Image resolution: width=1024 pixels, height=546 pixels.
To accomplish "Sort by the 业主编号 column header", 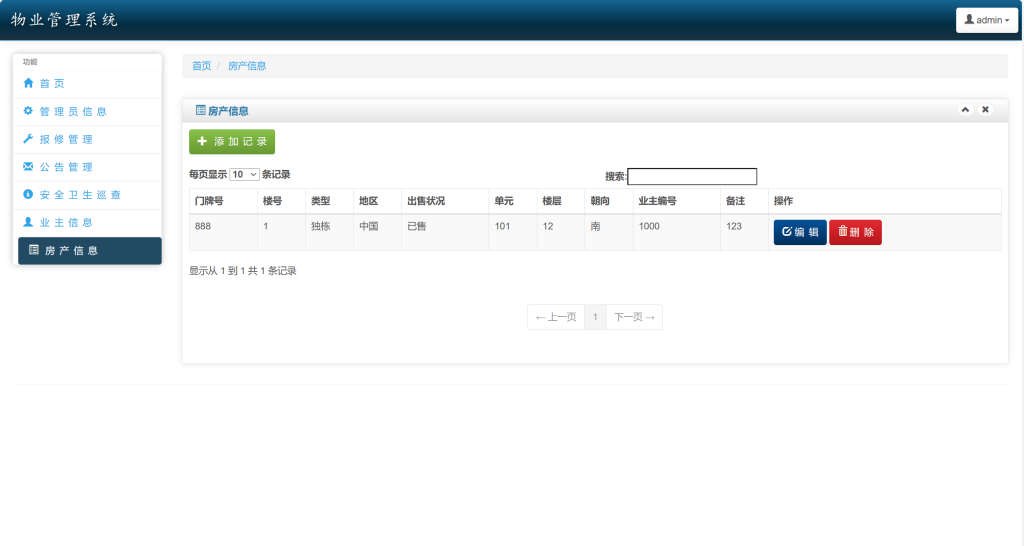I will [677, 201].
